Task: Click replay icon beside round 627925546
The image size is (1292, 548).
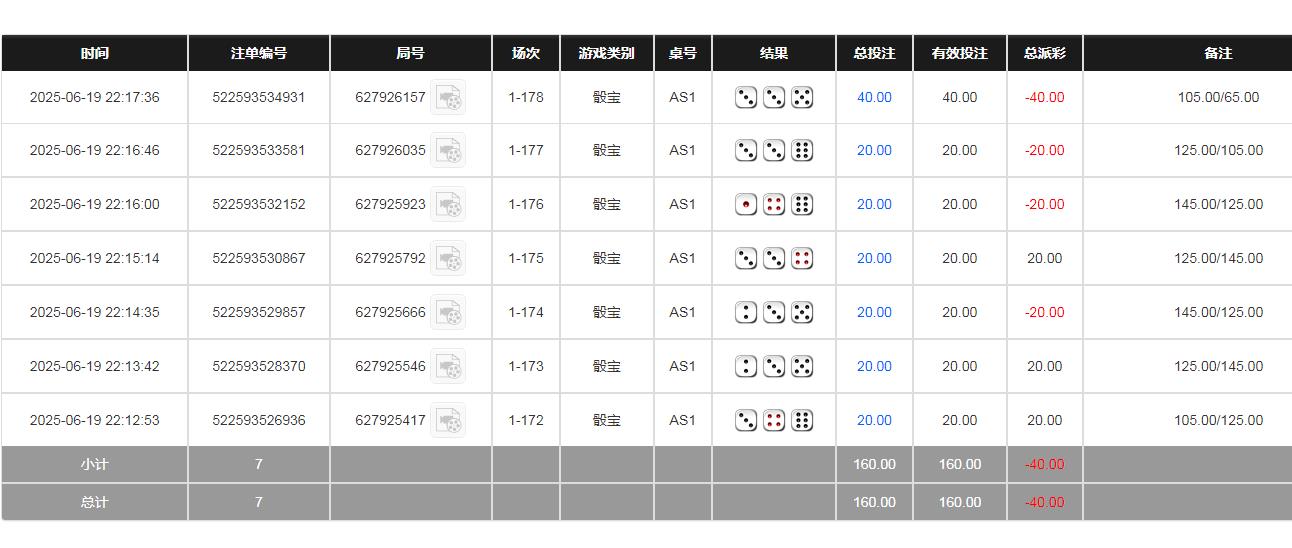Action: (448, 367)
